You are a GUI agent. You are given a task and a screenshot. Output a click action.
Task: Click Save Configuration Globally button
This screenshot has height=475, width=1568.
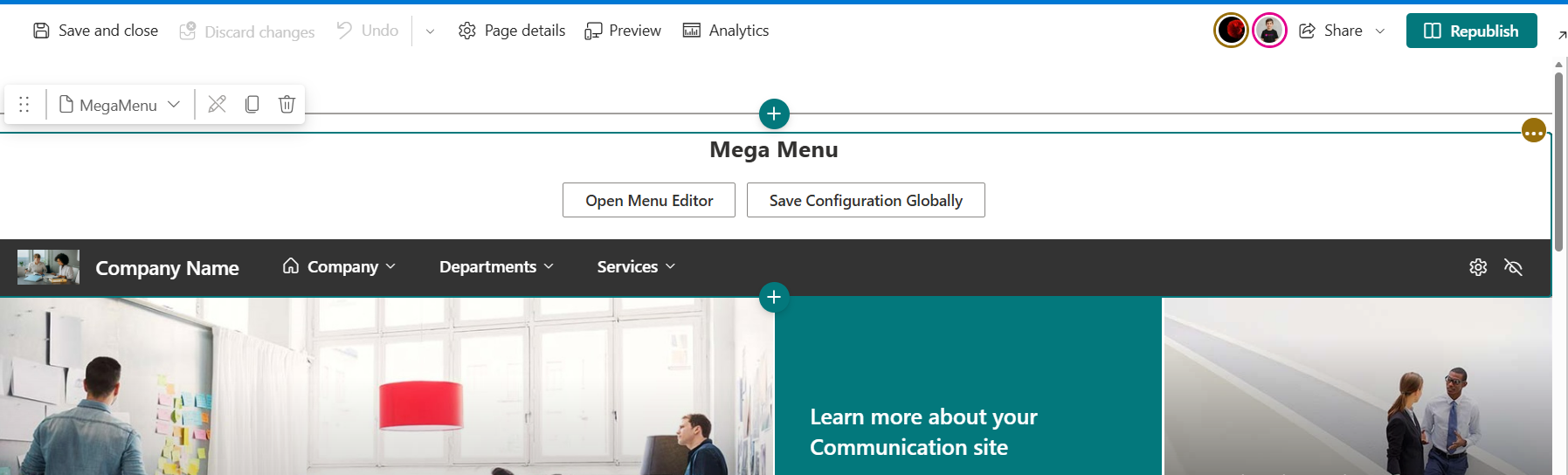click(x=866, y=200)
